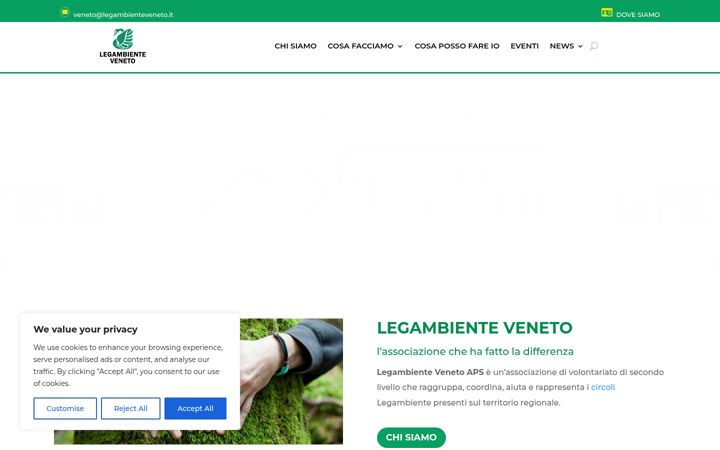
Task: Click the Accept All cookie button
Action: tap(195, 408)
